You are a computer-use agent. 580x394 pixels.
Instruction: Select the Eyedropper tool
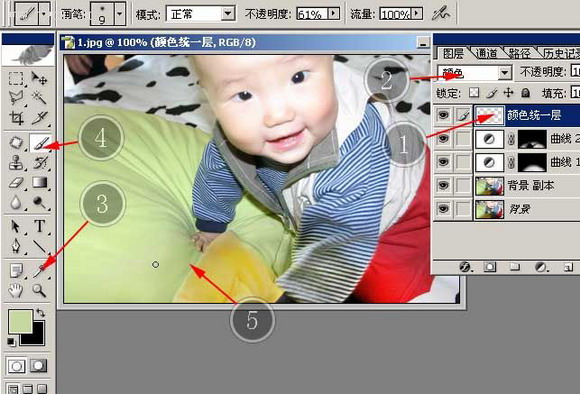click(x=39, y=270)
